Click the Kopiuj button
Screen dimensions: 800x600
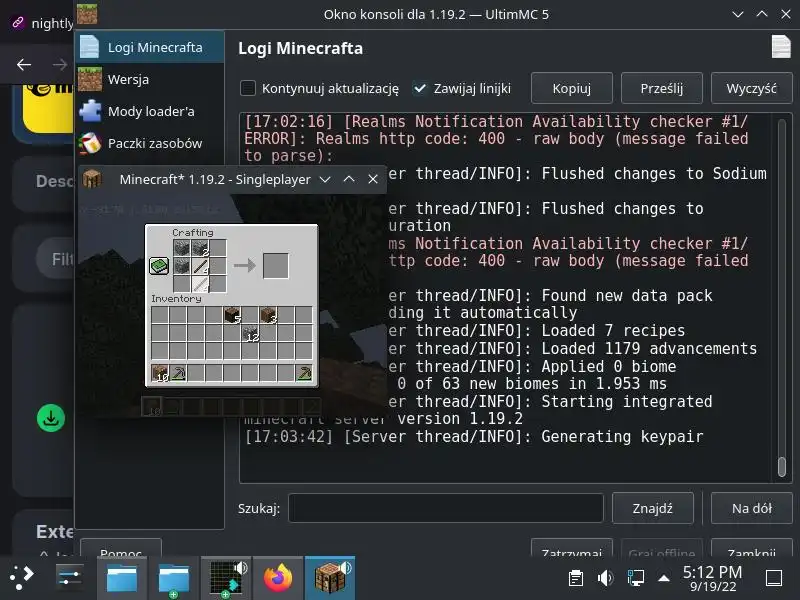[x=571, y=88]
